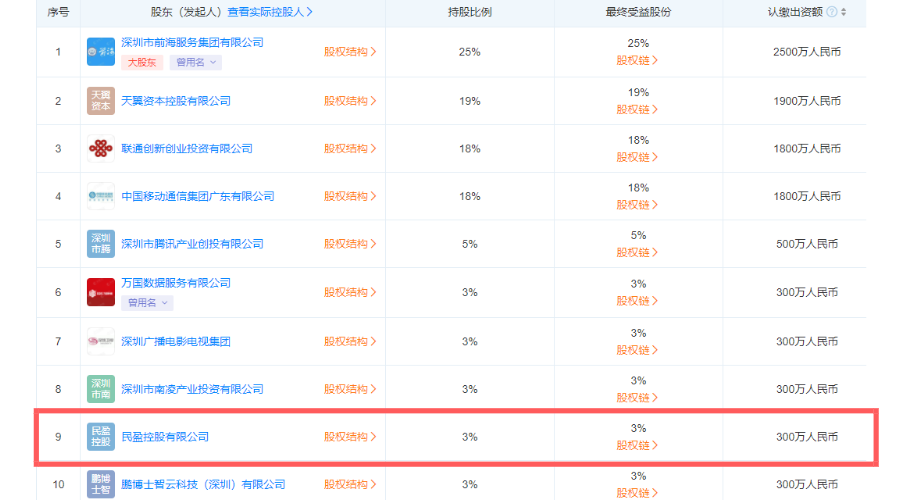Open 股权链 for 万国数据服务 row

[637, 301]
